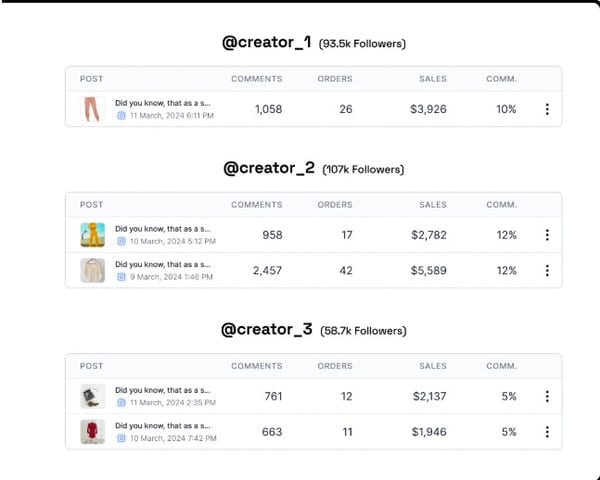
Task: Open the three-dot menu for the $3,926 sales post
Action: 547,109
